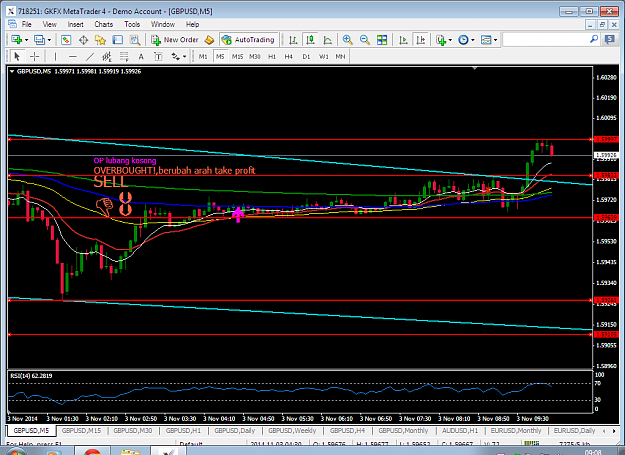Select the Cursor arrow tool
Viewport: 625px width, 455px height.
point(17,57)
